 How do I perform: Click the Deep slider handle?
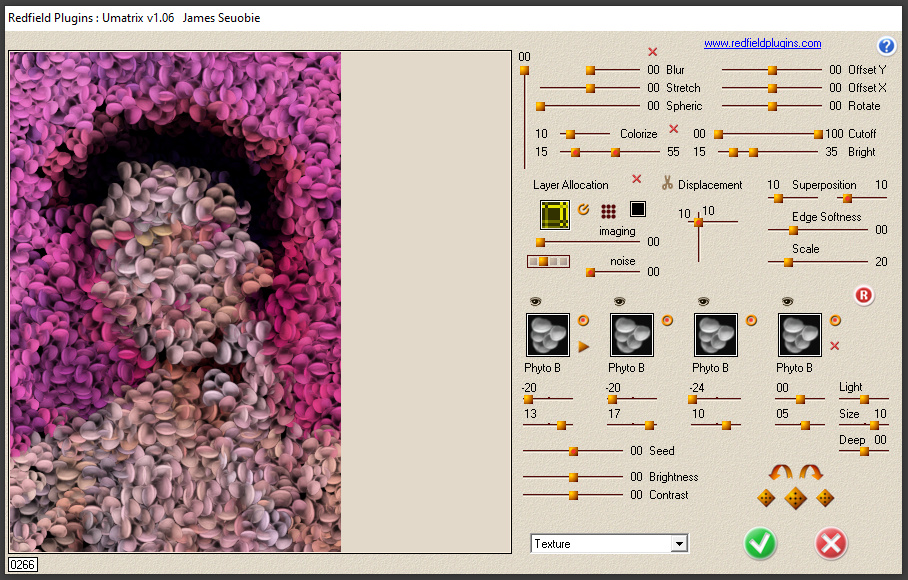(x=864, y=451)
